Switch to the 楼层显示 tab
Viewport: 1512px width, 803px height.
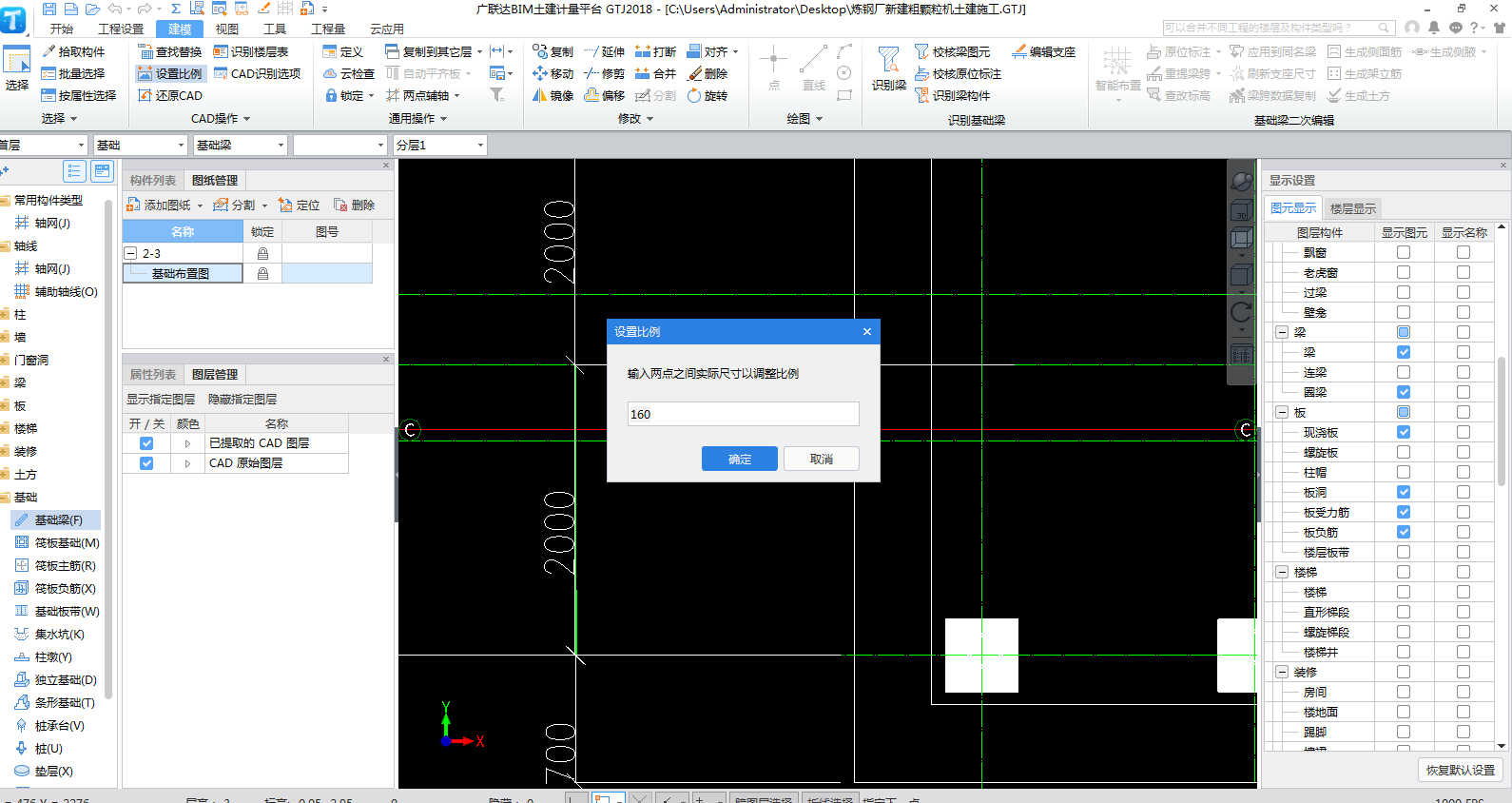[x=1352, y=208]
